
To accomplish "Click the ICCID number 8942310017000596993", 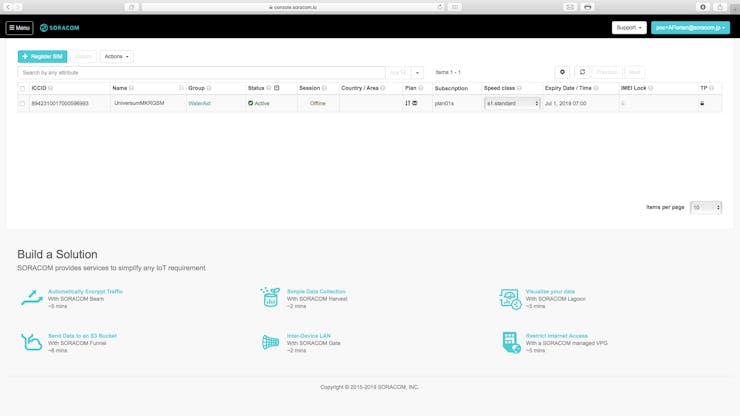I will (x=60, y=103).
